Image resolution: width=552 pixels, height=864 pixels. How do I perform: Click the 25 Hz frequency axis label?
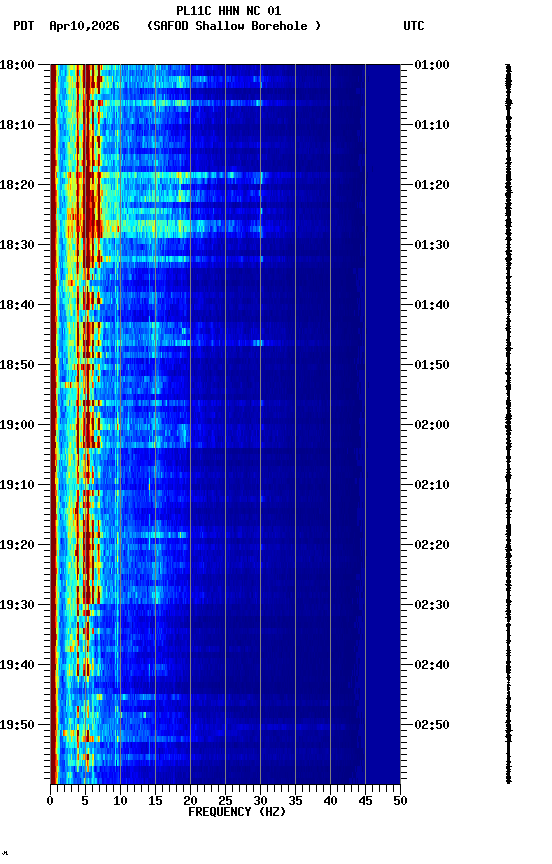(225, 801)
